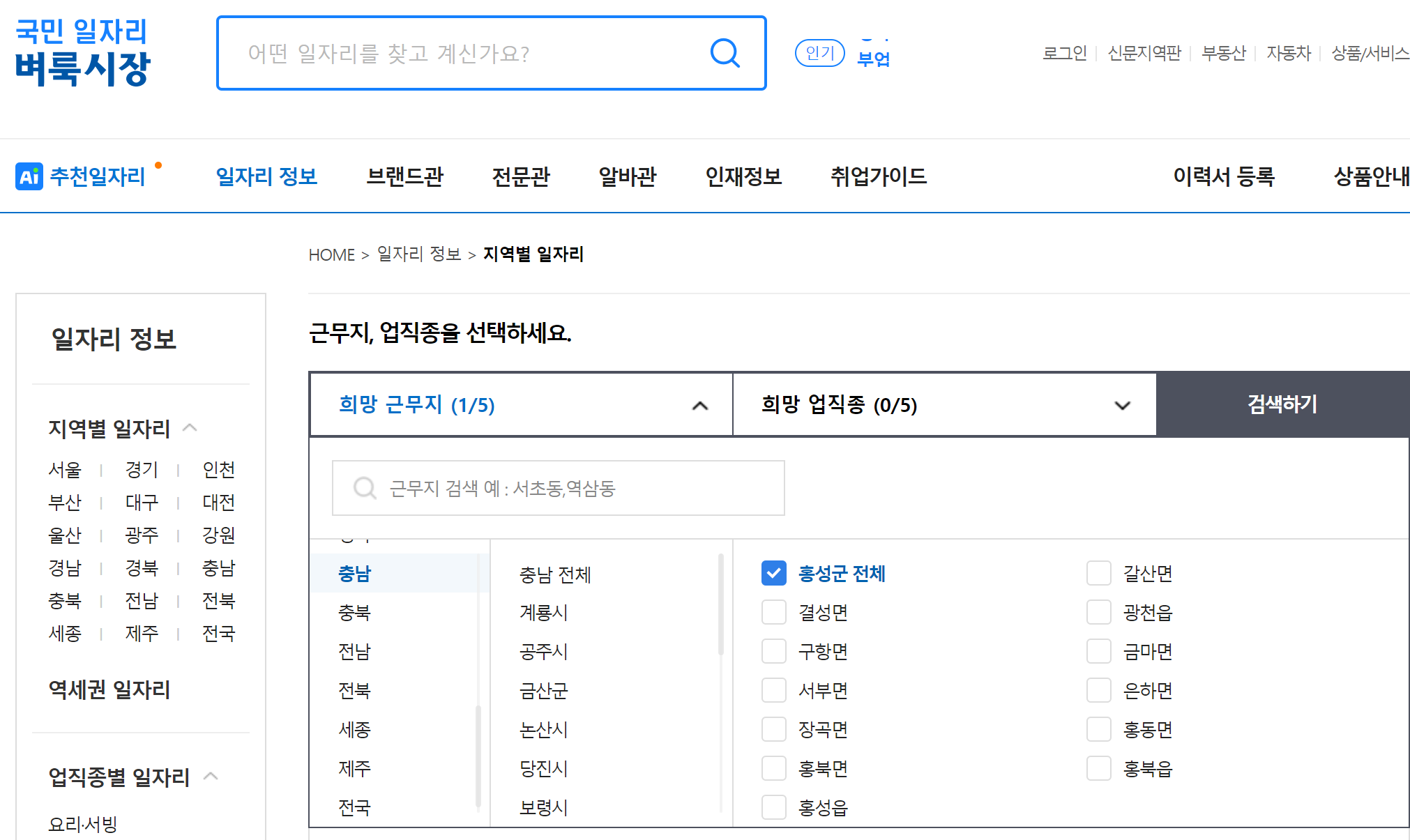
Task: Check the 은하면 checkbox
Action: click(x=1099, y=690)
